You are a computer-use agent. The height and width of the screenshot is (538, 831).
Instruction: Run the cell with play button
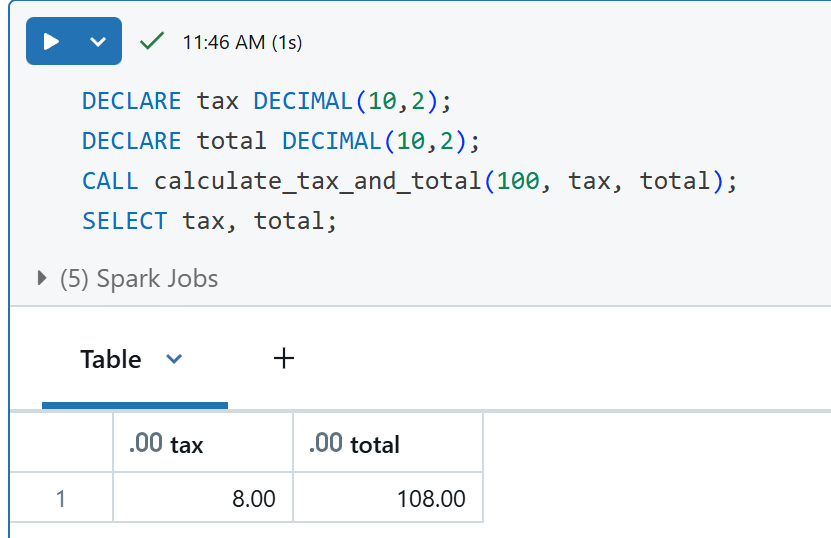point(51,41)
